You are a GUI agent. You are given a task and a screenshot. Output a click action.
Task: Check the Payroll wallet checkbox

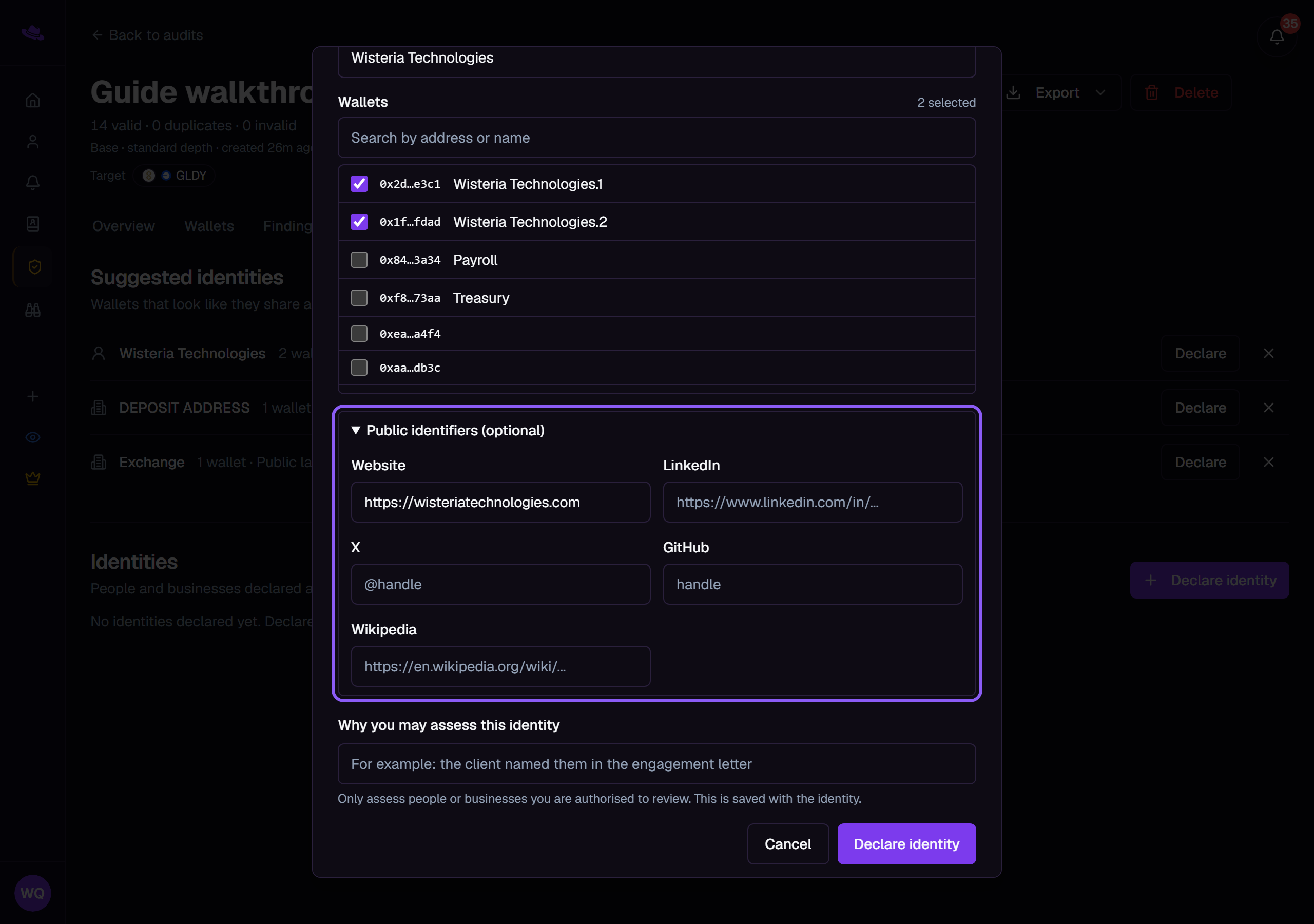(x=359, y=260)
